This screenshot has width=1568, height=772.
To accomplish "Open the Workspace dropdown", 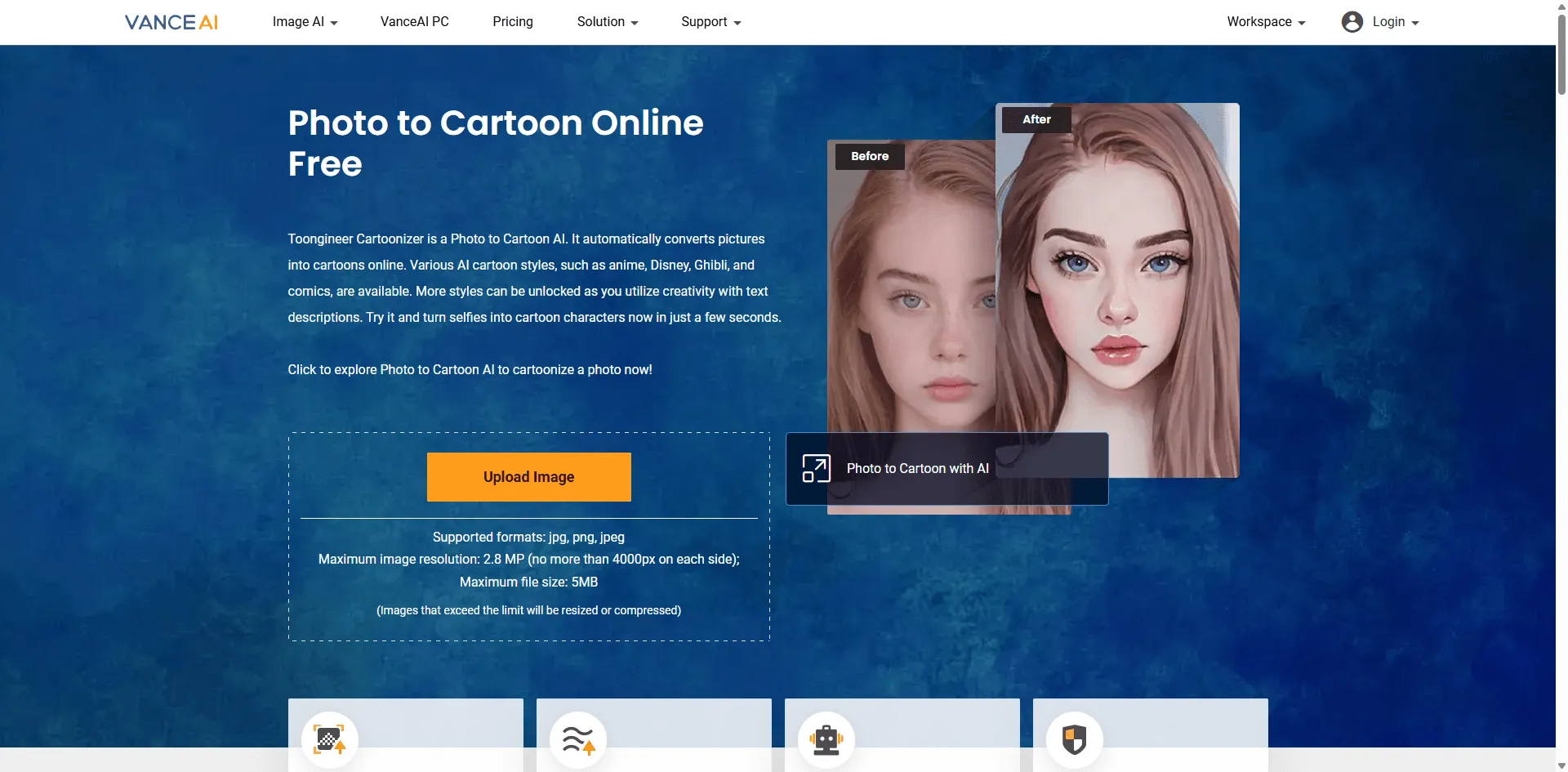I will 1265,22.
